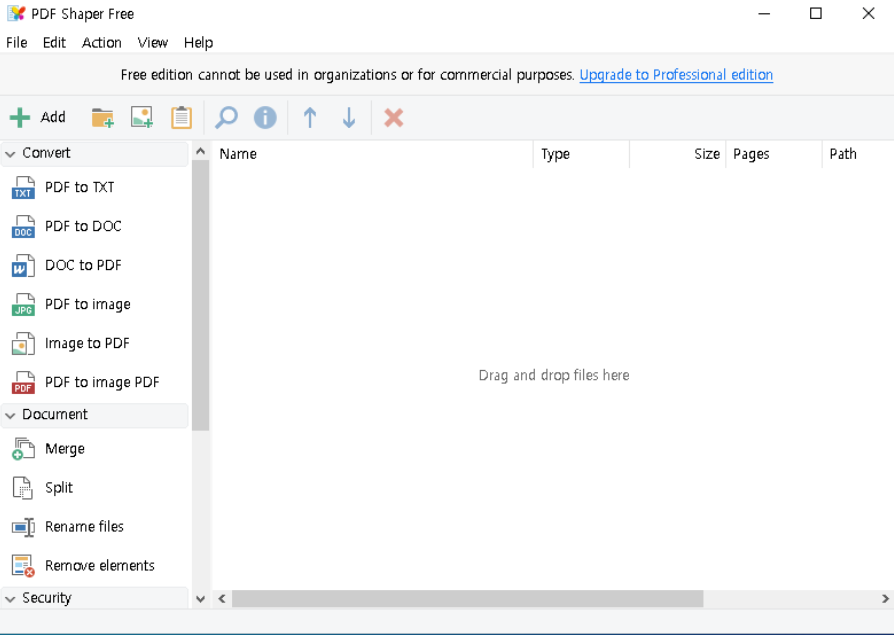The image size is (894, 635).
Task: Select the Merge tool label
Action: tap(65, 449)
